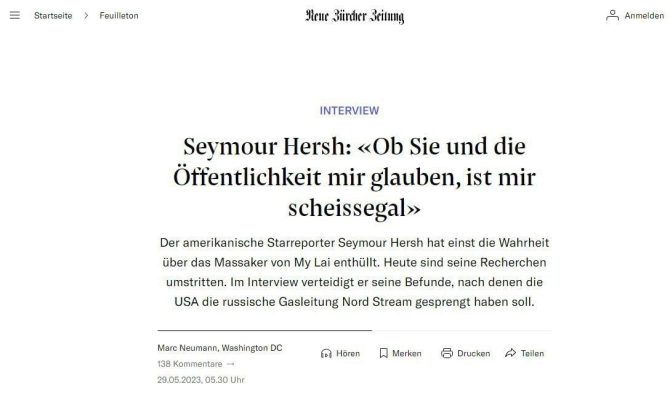Click the printer Drucken icon
Viewport: 670px width, 400px height.
coord(447,353)
